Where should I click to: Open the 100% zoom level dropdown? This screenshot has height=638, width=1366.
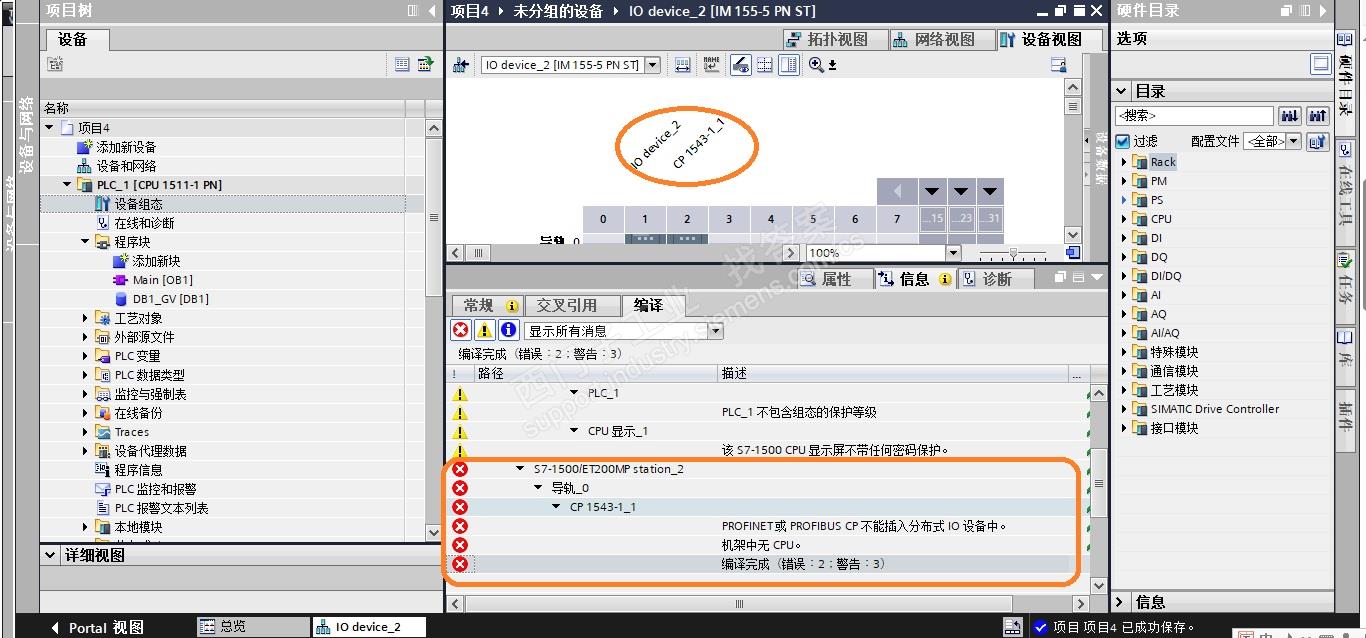(x=953, y=253)
